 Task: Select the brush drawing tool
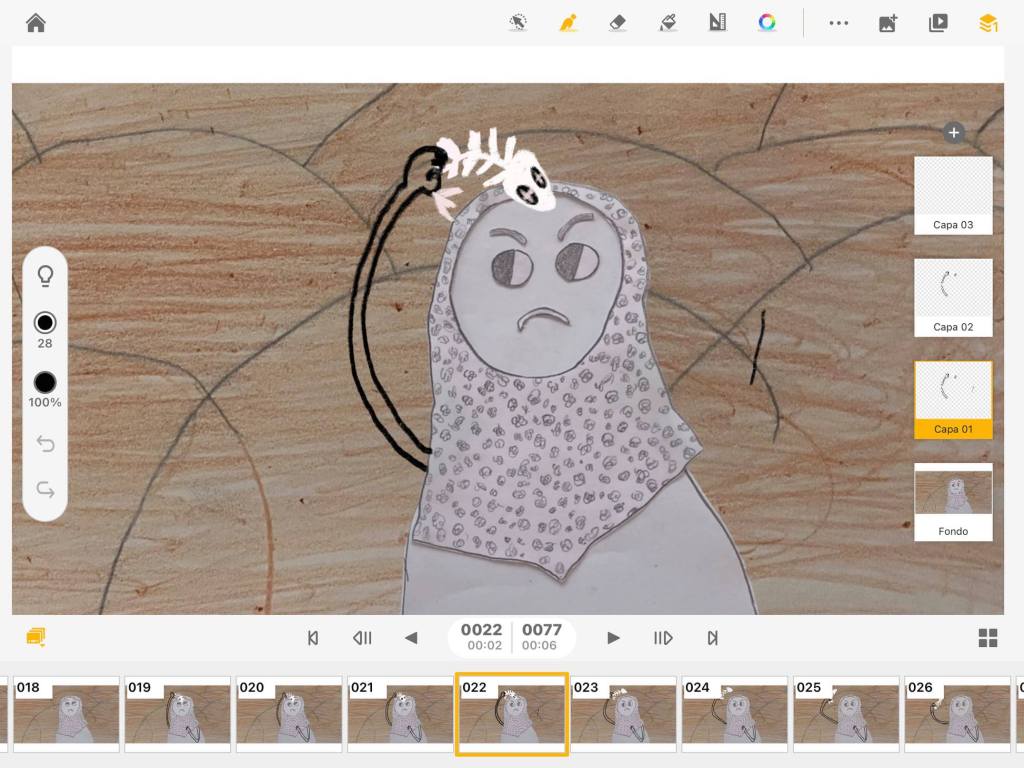pyautogui.click(x=567, y=22)
